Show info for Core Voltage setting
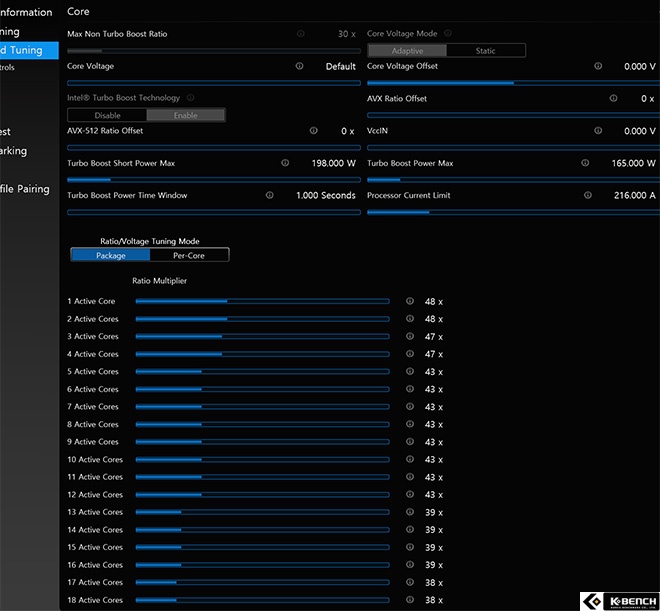 click(x=299, y=66)
